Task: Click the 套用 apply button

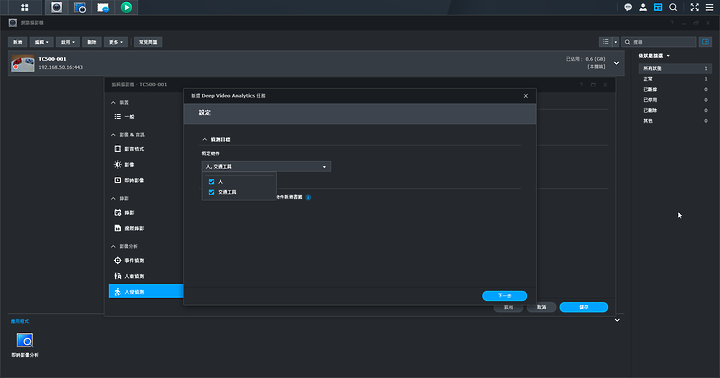Action: (x=508, y=307)
